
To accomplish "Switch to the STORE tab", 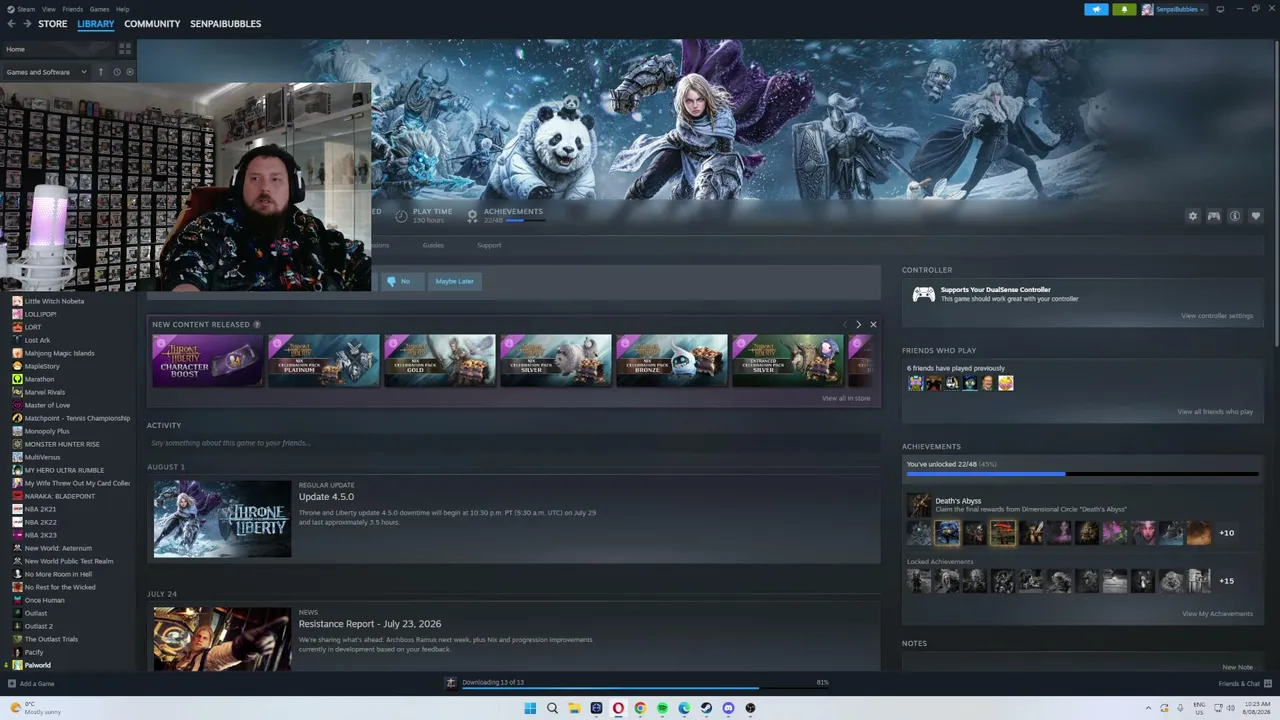I will tap(53, 24).
